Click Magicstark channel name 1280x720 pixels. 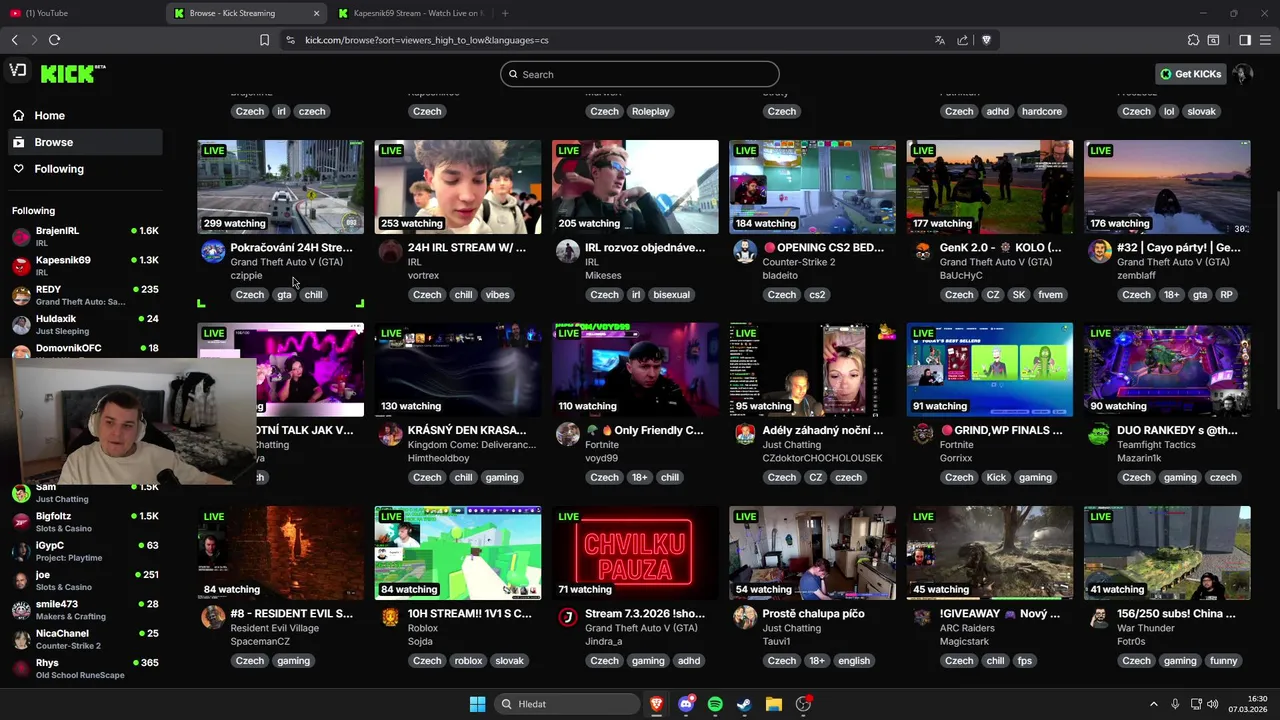965,641
